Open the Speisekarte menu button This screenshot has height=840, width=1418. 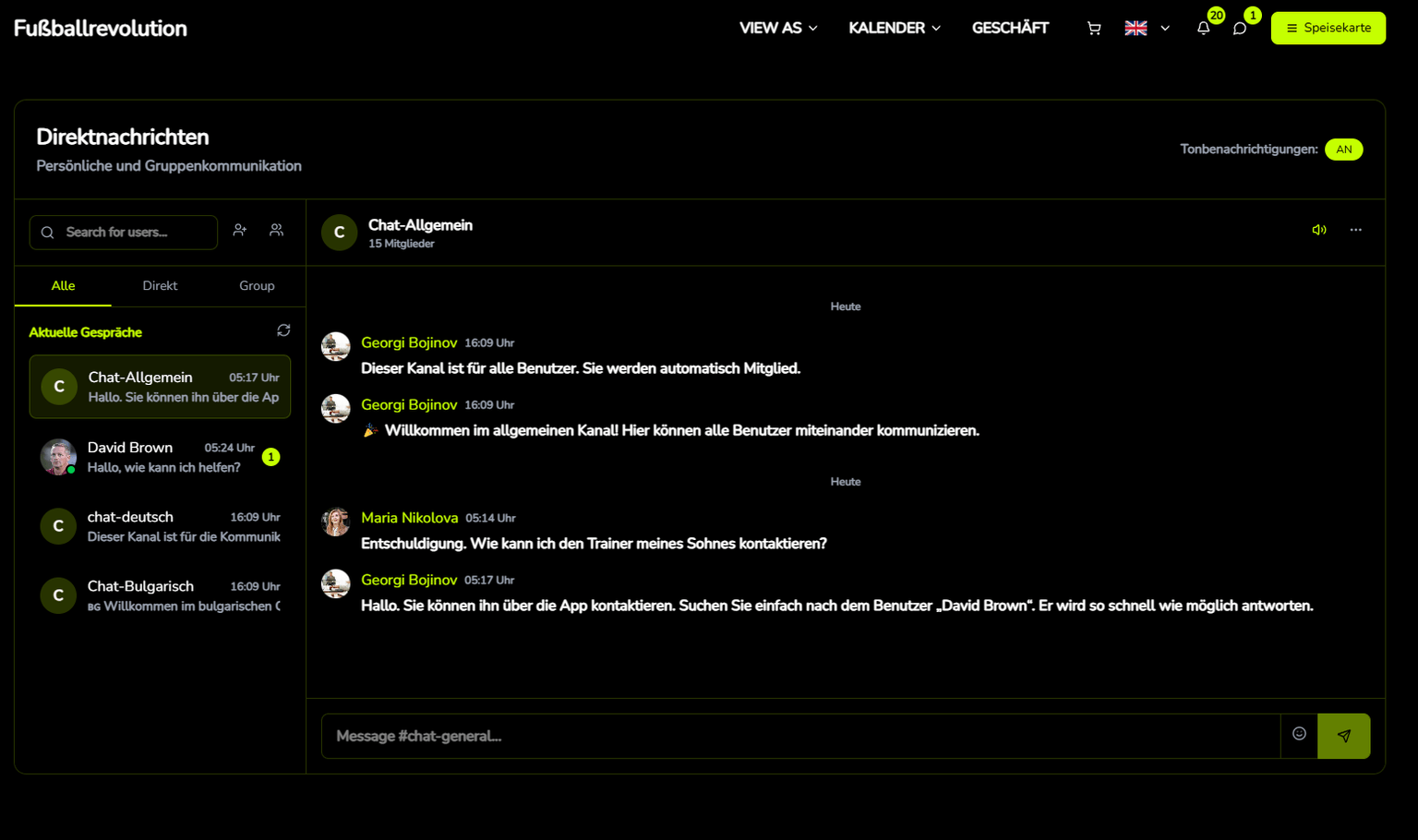(x=1328, y=29)
